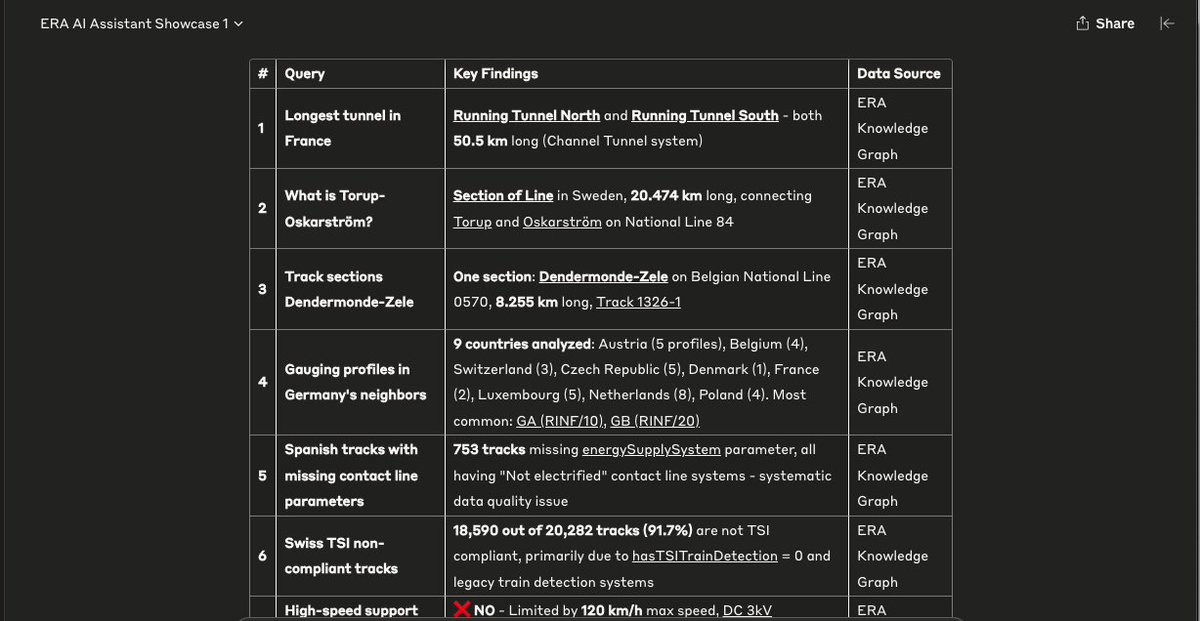The width and height of the screenshot is (1200, 621).
Task: Click the '753 tracks' bold text
Action: [x=487, y=449]
